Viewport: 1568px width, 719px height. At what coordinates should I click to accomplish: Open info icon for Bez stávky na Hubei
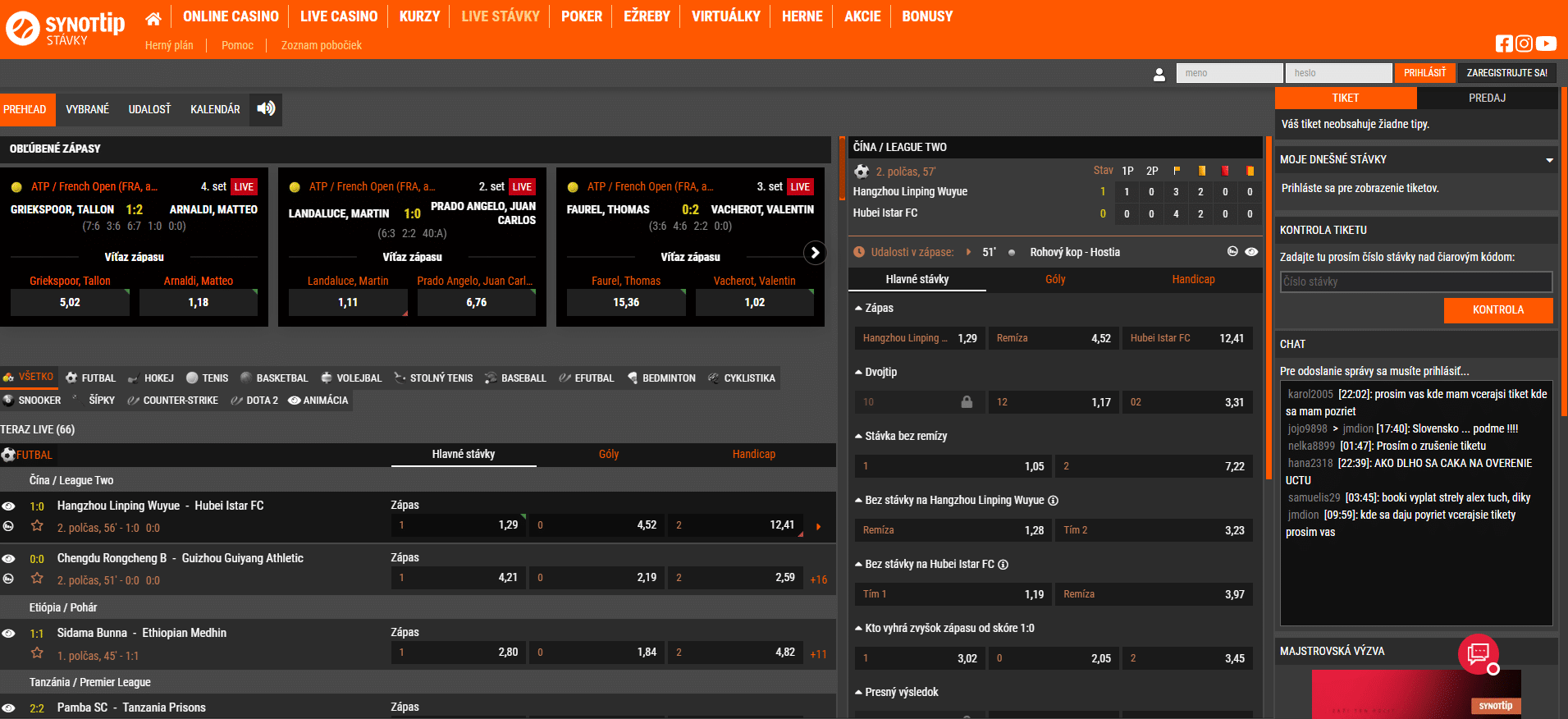click(x=1003, y=565)
